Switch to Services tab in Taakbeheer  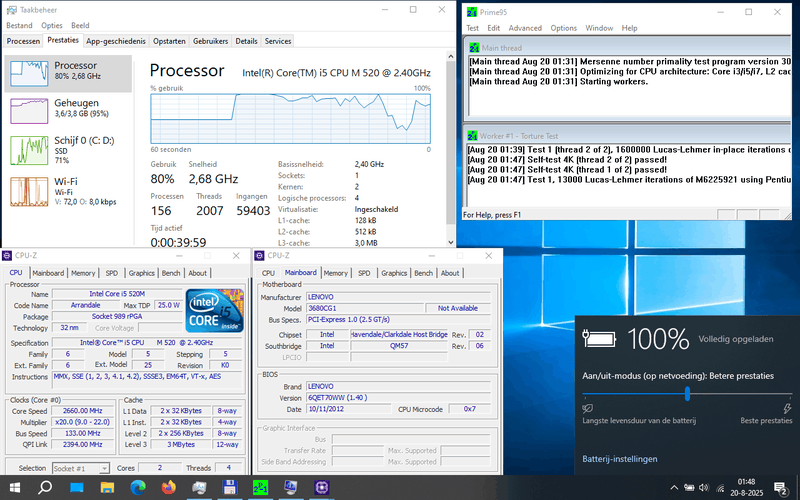click(x=278, y=41)
